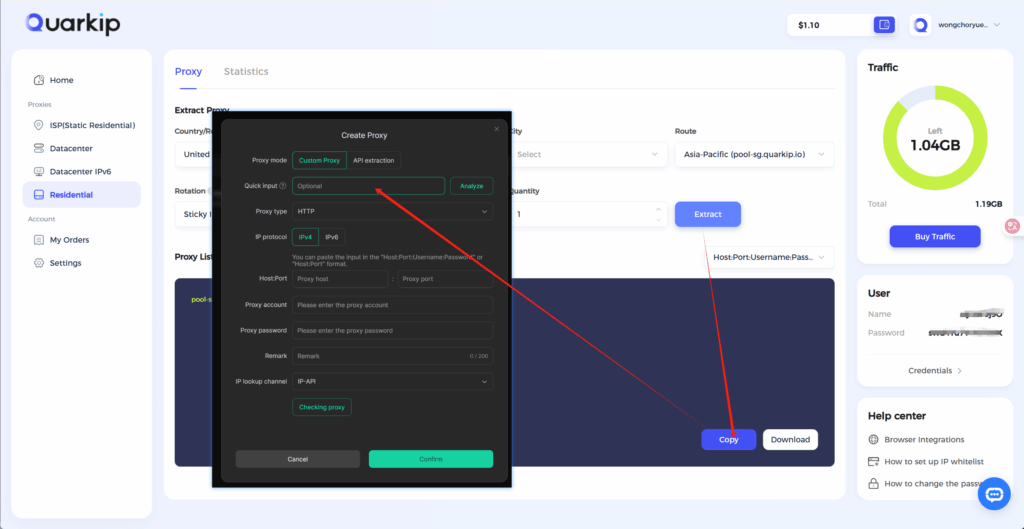Select the IPv4 protocol option

(x=306, y=237)
